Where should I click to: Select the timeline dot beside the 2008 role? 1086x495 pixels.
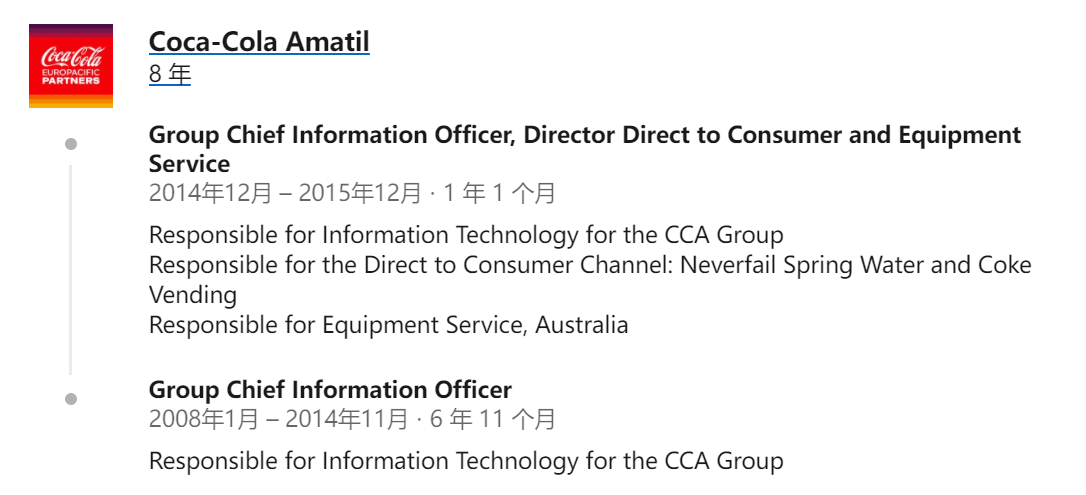point(71,399)
